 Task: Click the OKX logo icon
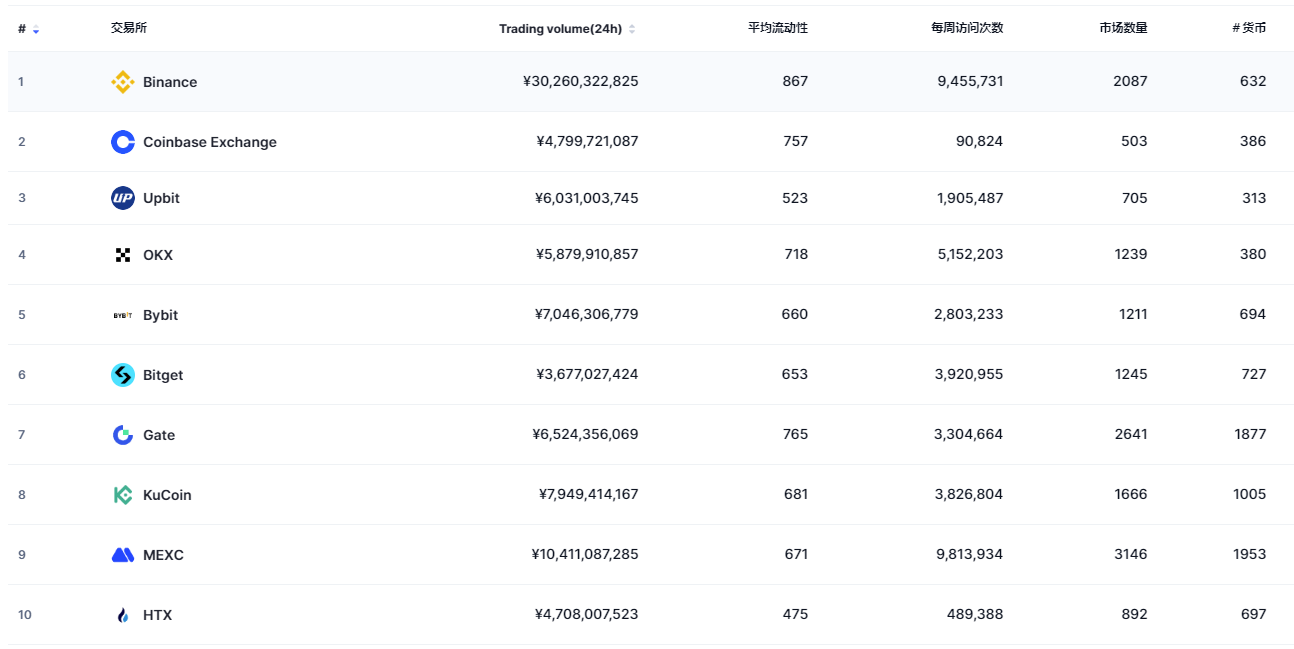click(123, 255)
